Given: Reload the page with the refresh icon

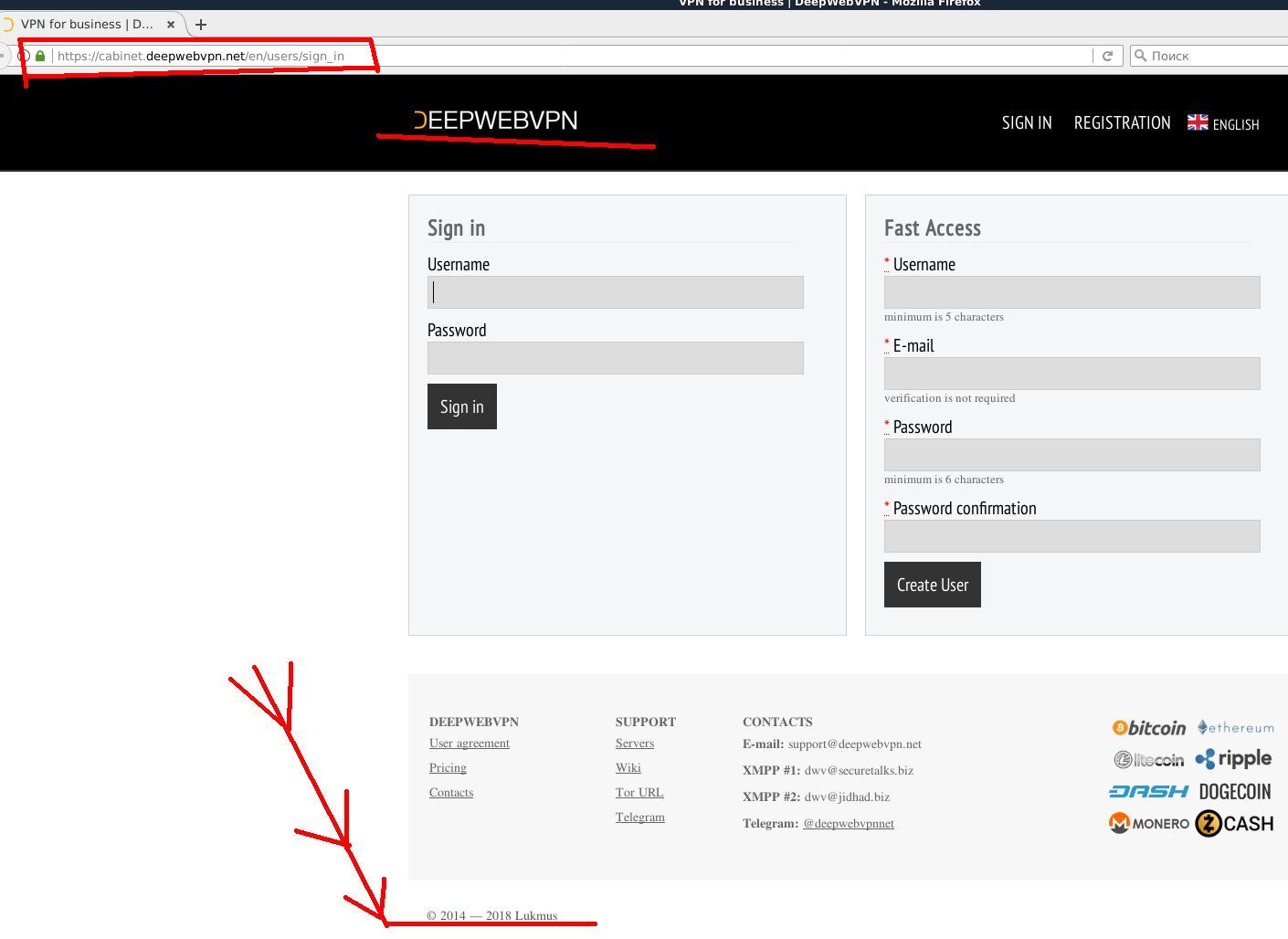Looking at the screenshot, I should [1107, 56].
